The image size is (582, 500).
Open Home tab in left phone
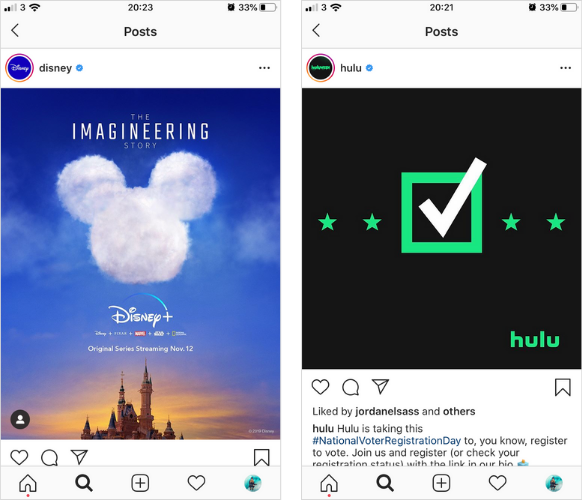point(28,483)
